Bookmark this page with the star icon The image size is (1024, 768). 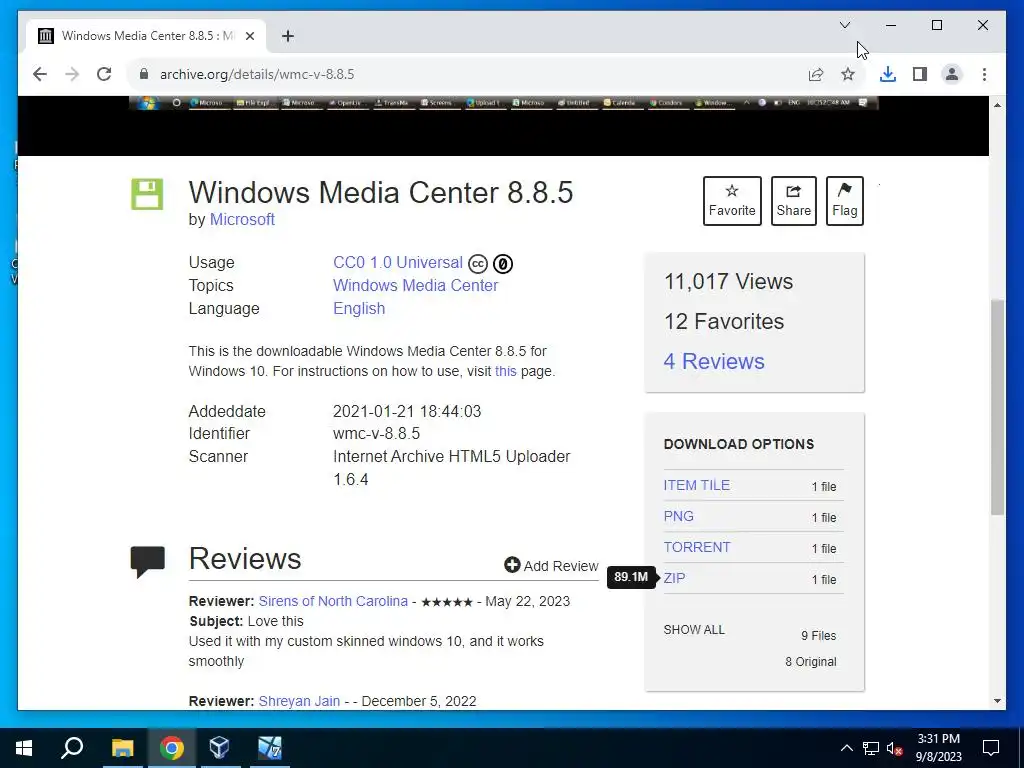tap(848, 74)
